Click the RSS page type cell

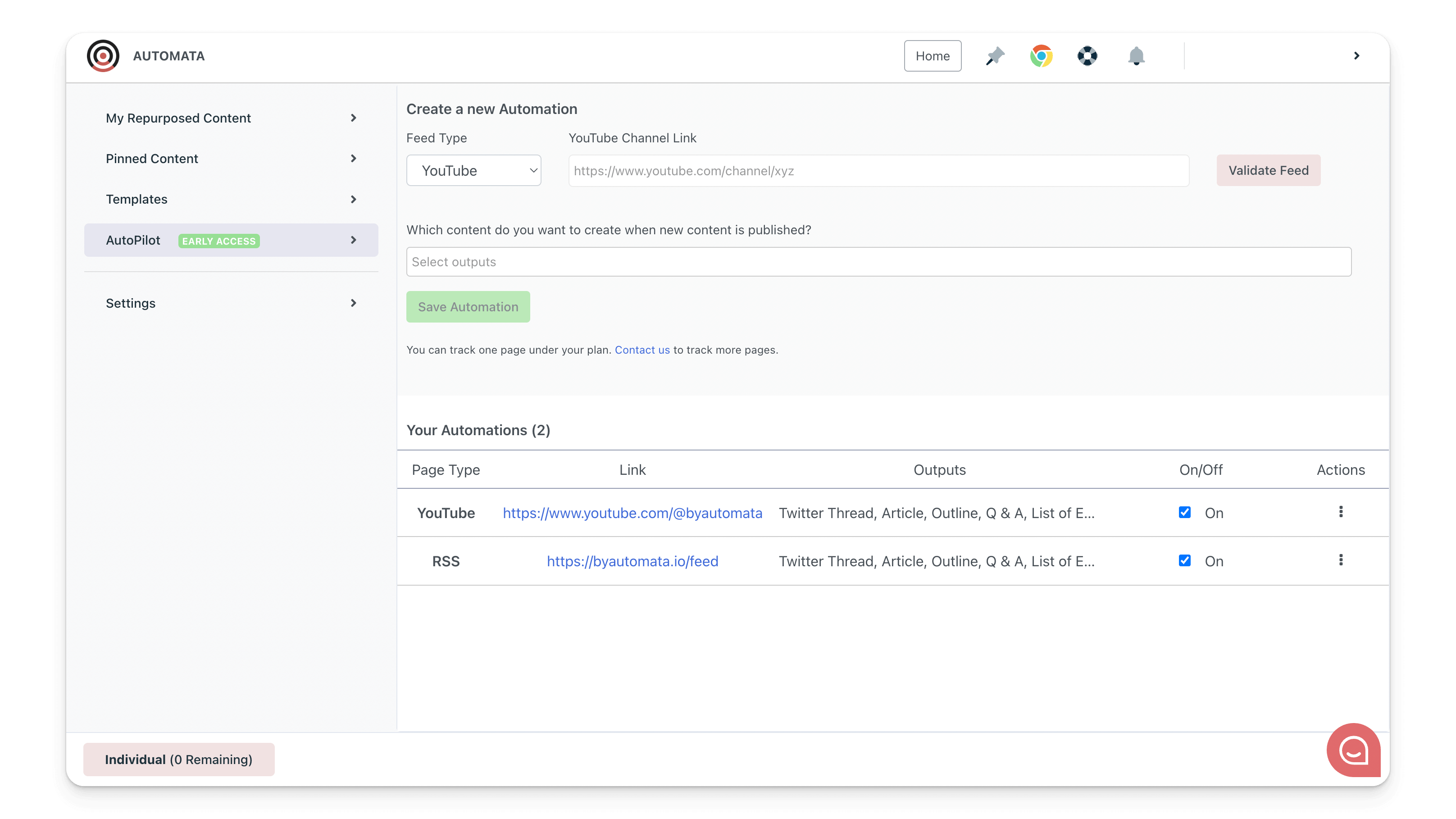click(x=446, y=561)
